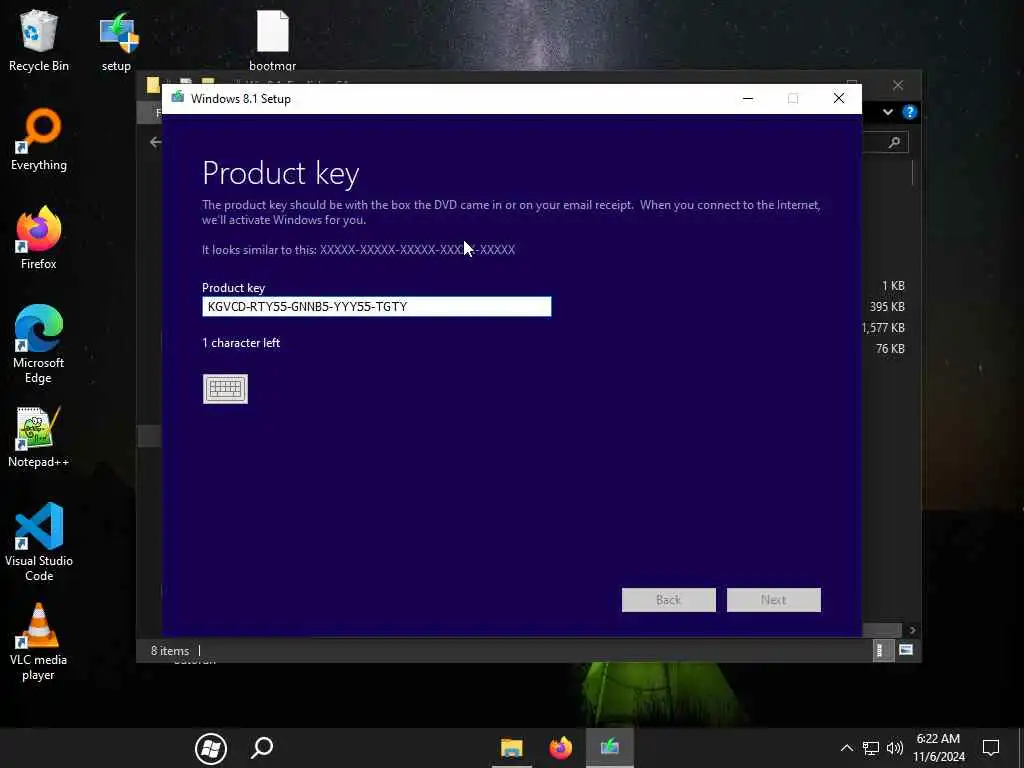1024x768 pixels.
Task: Launch Notepad++ desktop shortcut
Action: (39, 437)
